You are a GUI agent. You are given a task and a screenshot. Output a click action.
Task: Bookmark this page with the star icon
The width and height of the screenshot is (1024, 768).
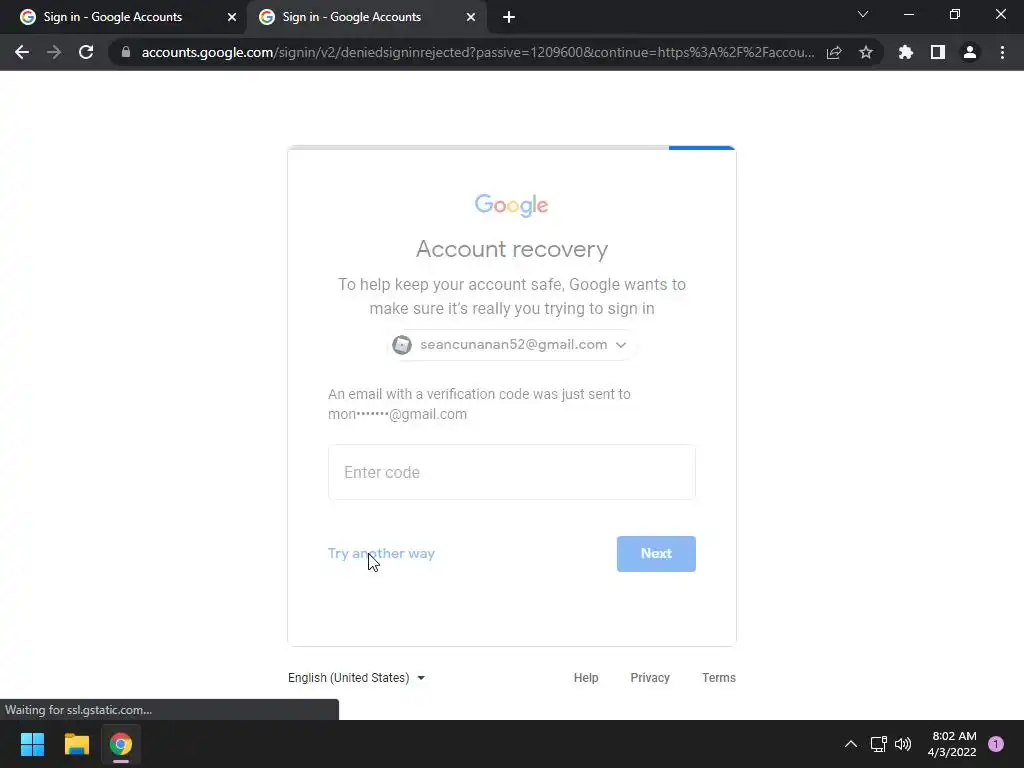click(866, 52)
